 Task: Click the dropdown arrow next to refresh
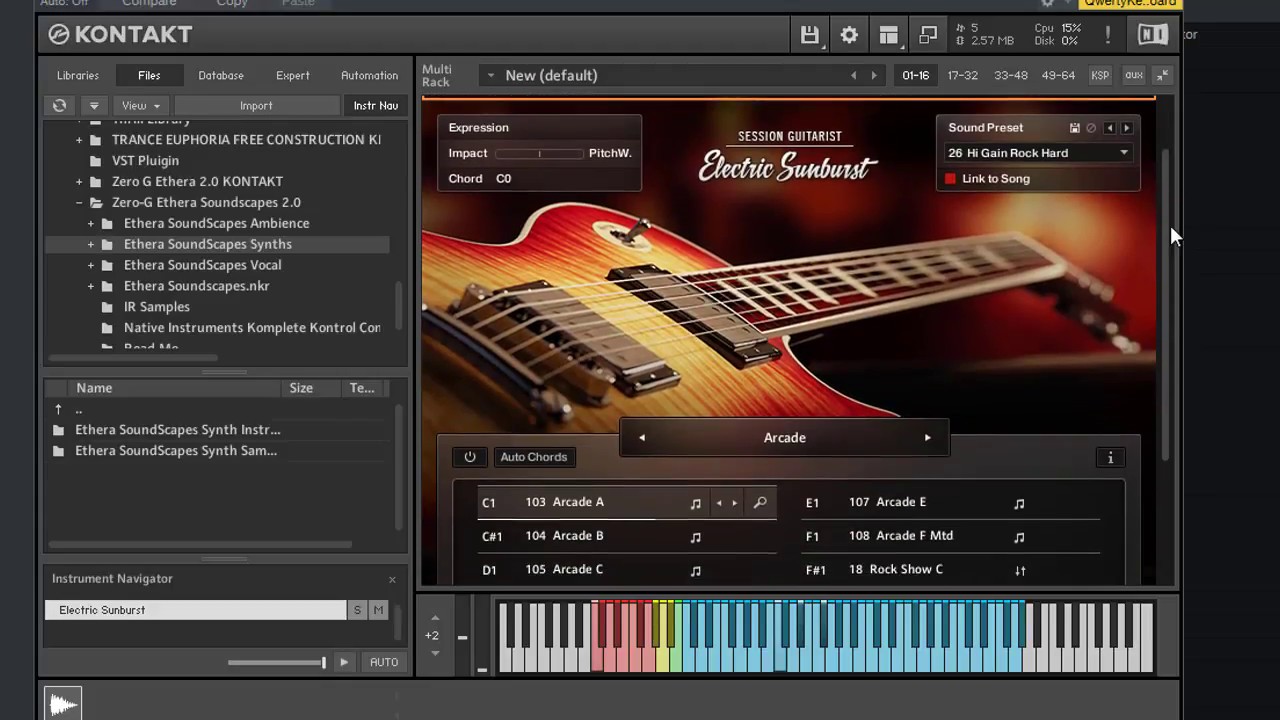click(93, 105)
